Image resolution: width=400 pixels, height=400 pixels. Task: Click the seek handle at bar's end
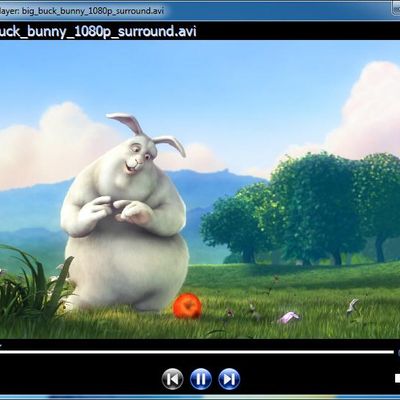pos(397,352)
